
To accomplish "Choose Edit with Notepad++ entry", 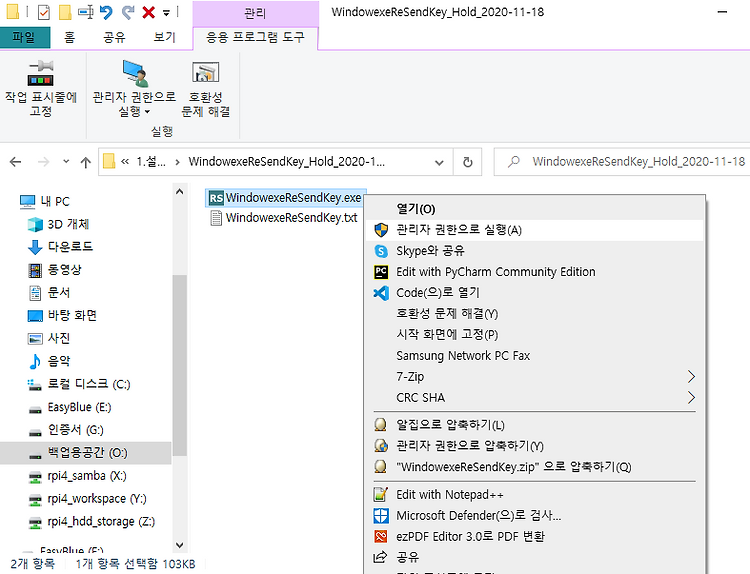I will (534, 495).
